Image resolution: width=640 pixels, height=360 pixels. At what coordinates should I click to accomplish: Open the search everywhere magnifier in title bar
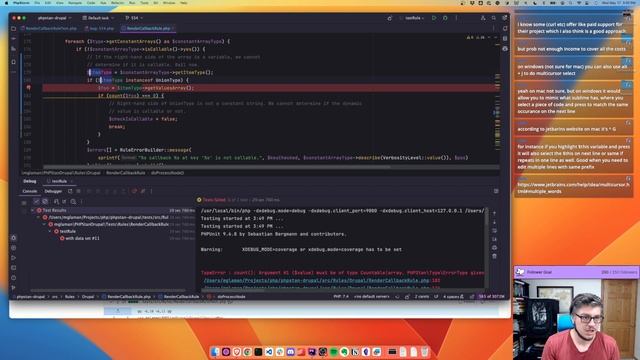pos(493,18)
